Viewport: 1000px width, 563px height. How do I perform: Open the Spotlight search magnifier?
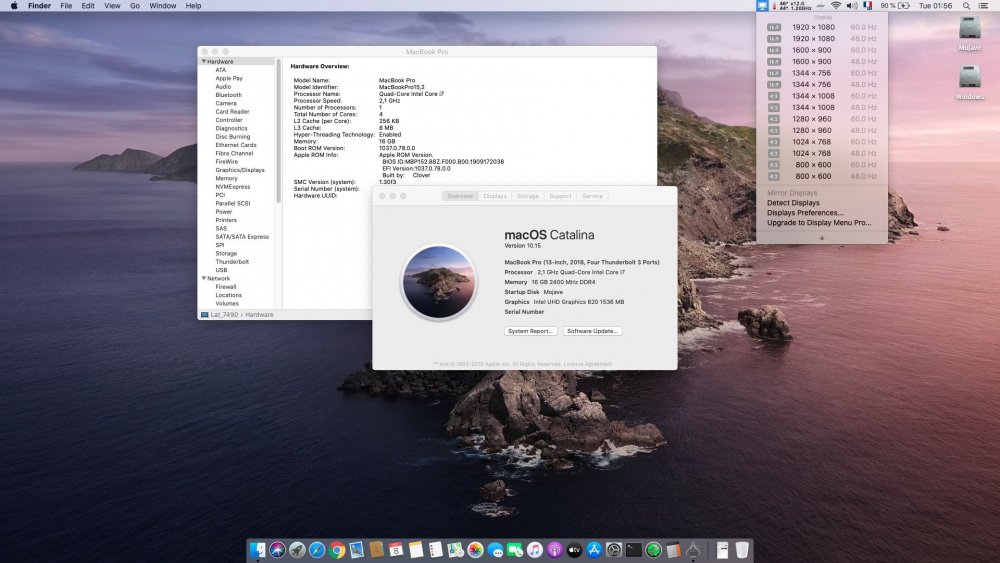pos(967,6)
